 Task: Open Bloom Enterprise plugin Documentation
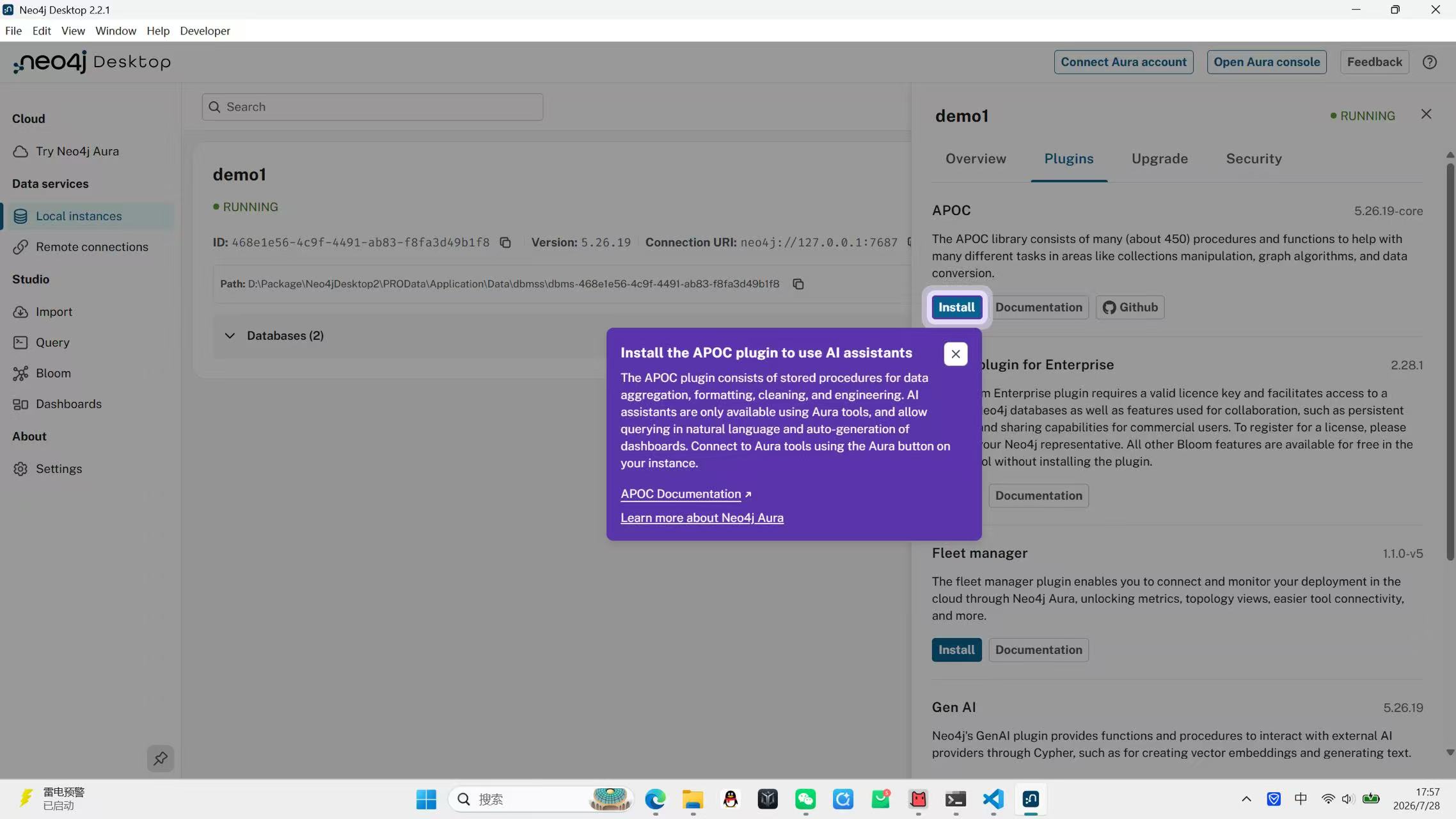1038,496
